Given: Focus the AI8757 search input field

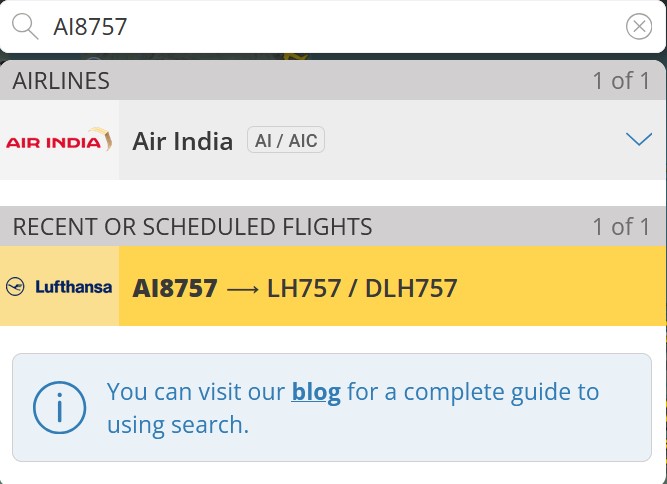Looking at the screenshot, I should click(330, 27).
